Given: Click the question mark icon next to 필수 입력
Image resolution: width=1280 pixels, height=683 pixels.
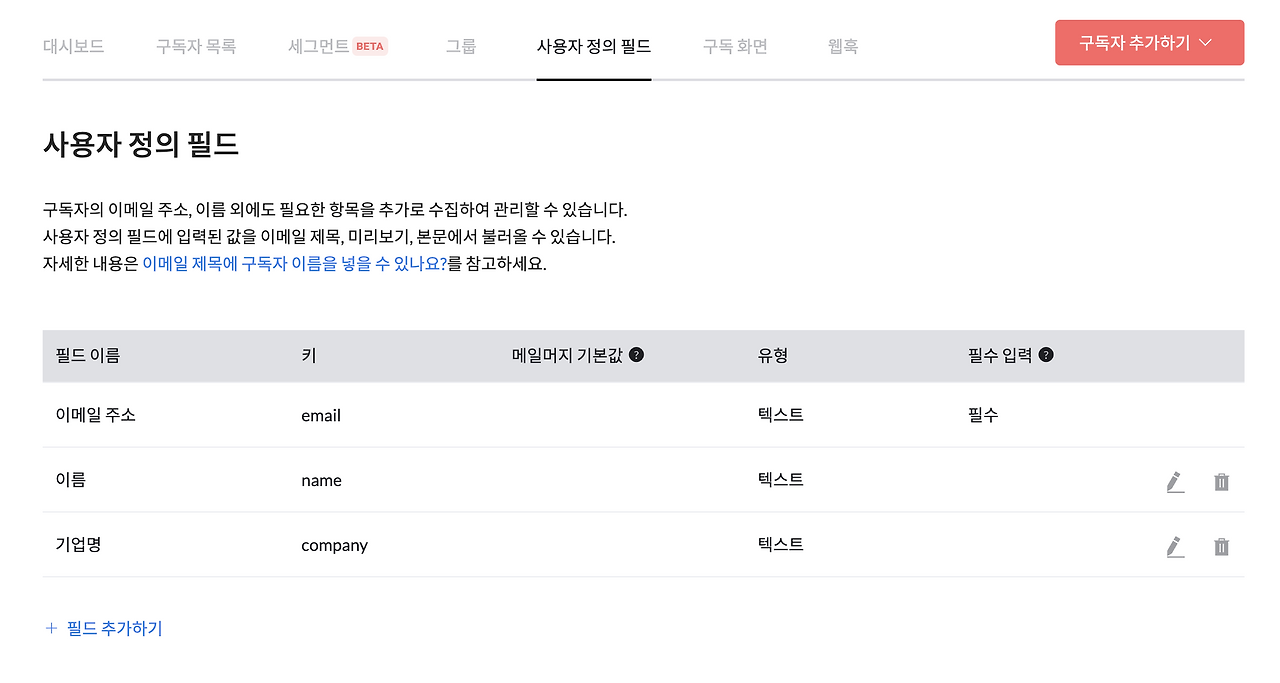Looking at the screenshot, I should pyautogui.click(x=1046, y=355).
